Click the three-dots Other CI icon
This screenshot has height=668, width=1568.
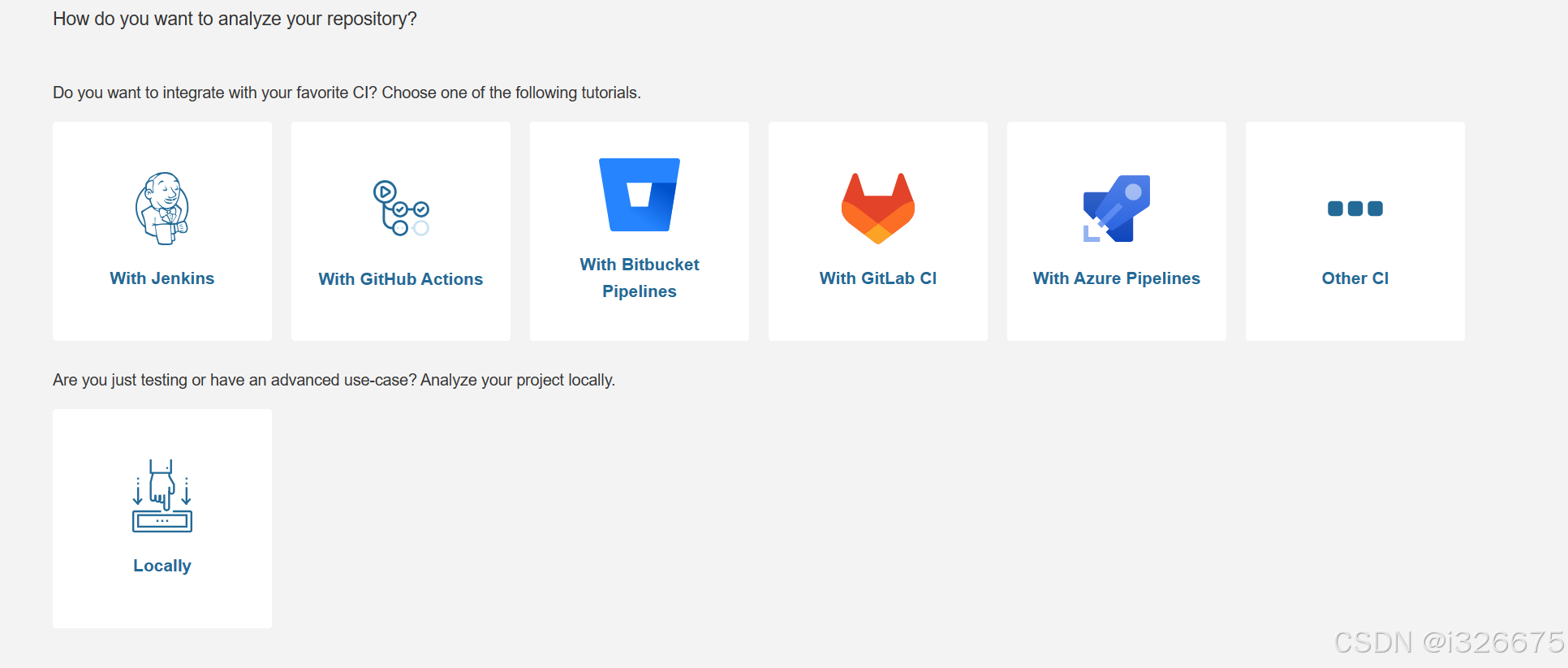(1355, 209)
